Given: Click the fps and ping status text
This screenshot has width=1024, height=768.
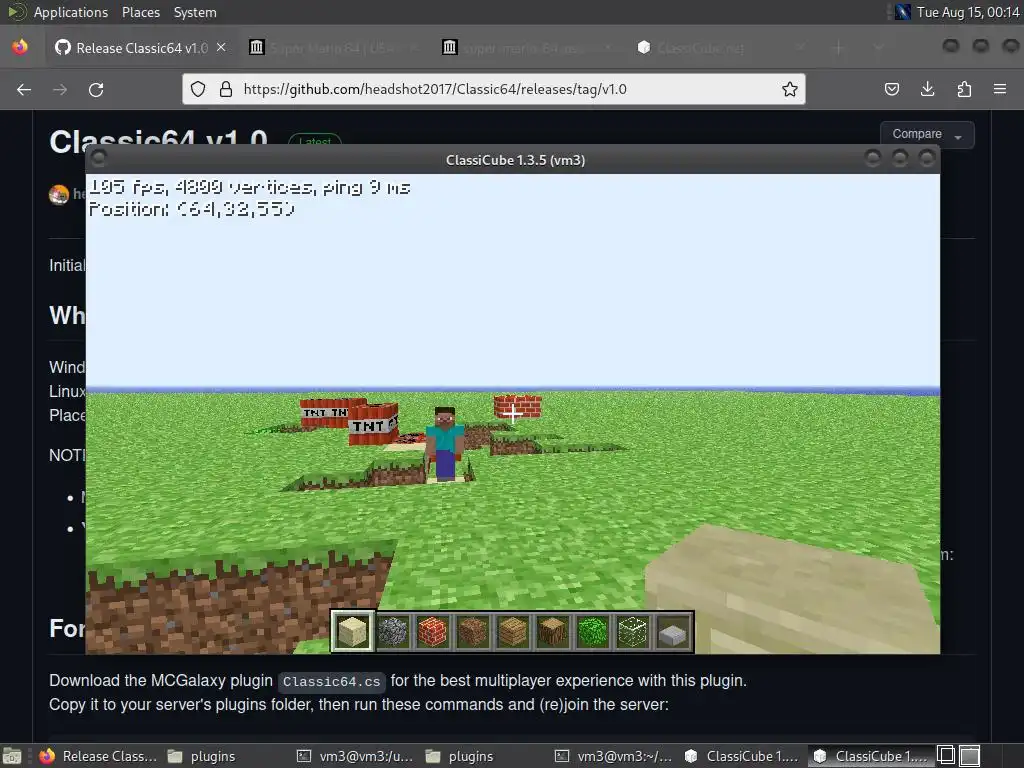Looking at the screenshot, I should click(x=249, y=188).
